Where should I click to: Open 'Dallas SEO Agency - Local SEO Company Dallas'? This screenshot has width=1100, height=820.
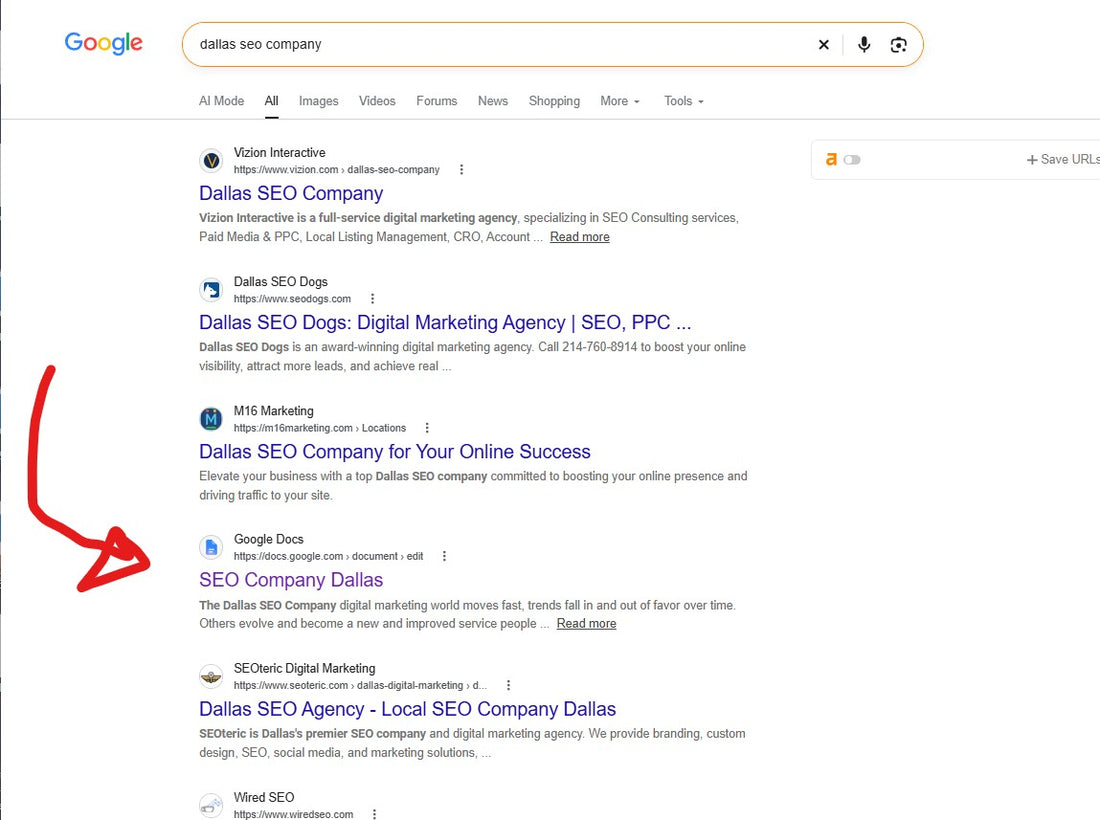click(408, 709)
